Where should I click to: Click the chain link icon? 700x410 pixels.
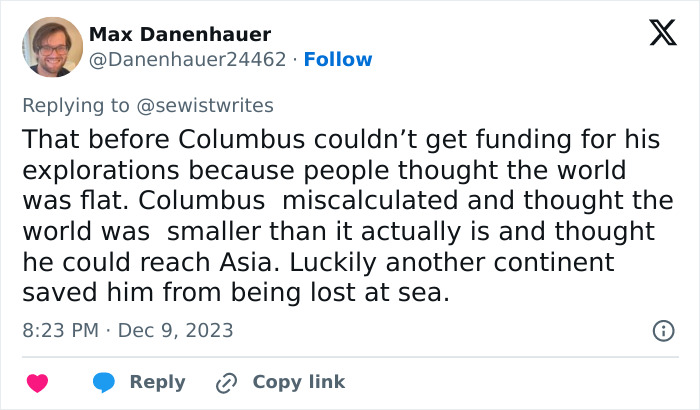227,382
